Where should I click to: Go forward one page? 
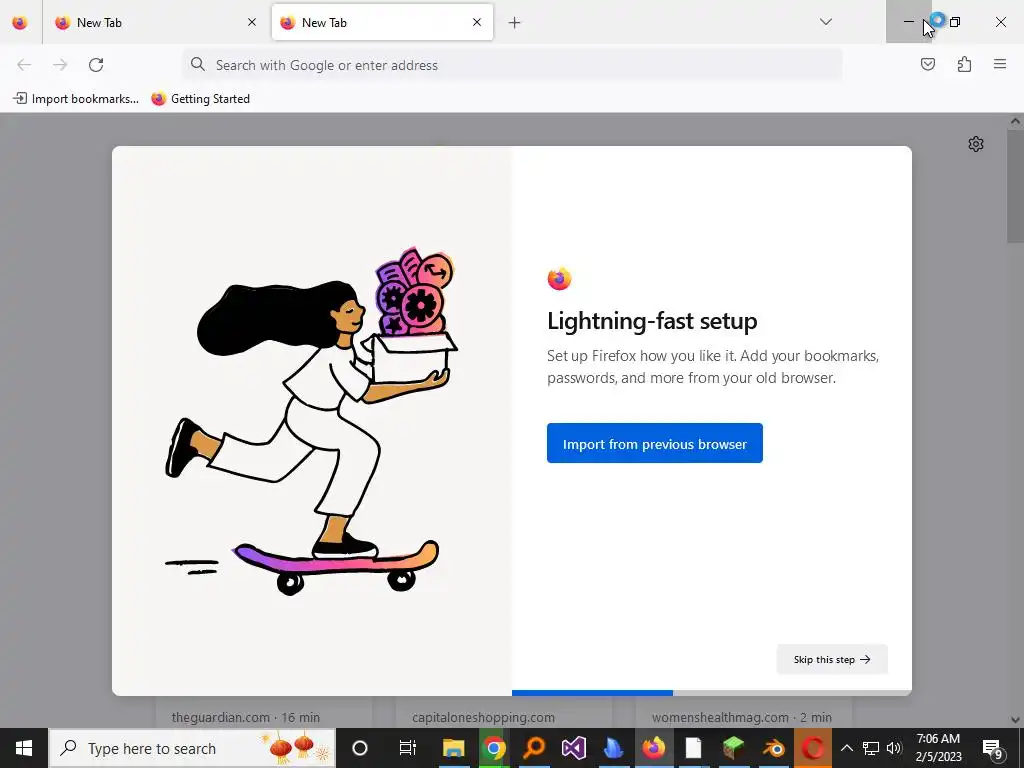(x=60, y=65)
